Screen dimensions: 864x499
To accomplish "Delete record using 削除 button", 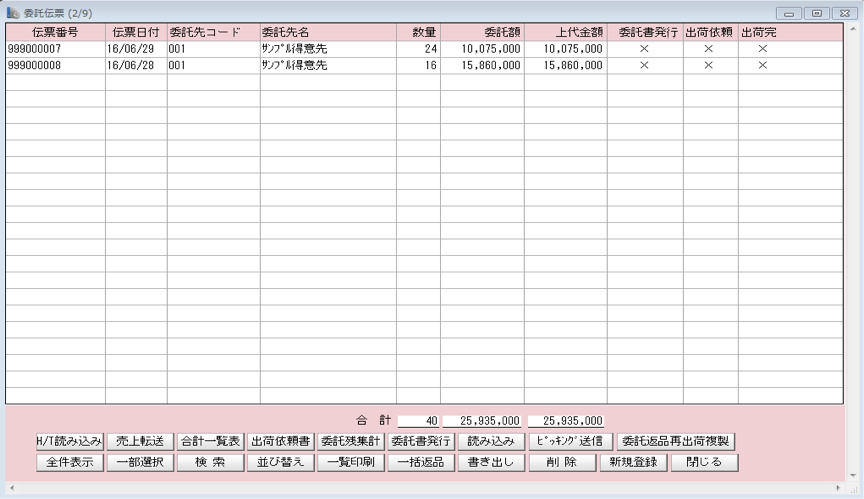I will point(561,463).
